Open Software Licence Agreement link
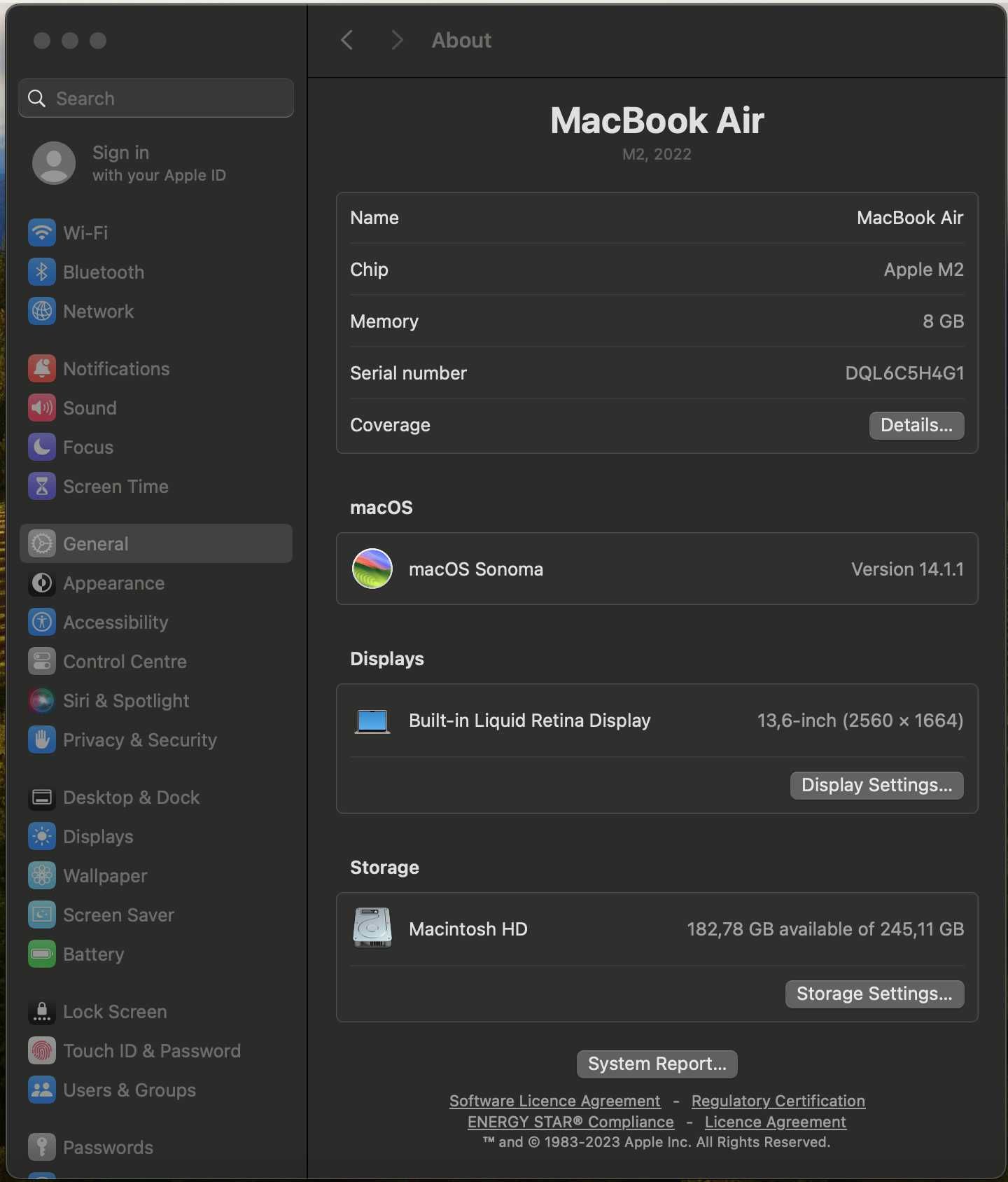Screen dimensions: 1008x1182 click(555, 1101)
